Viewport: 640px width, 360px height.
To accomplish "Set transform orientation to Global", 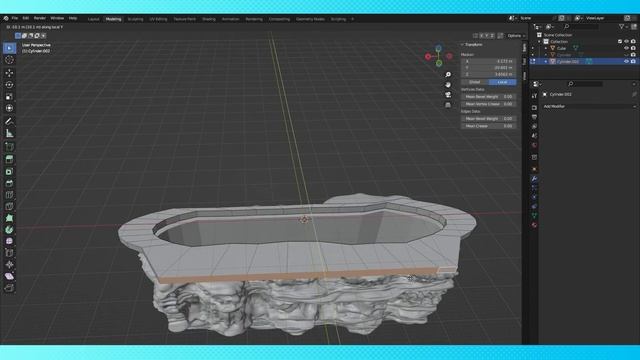I will tap(475, 82).
